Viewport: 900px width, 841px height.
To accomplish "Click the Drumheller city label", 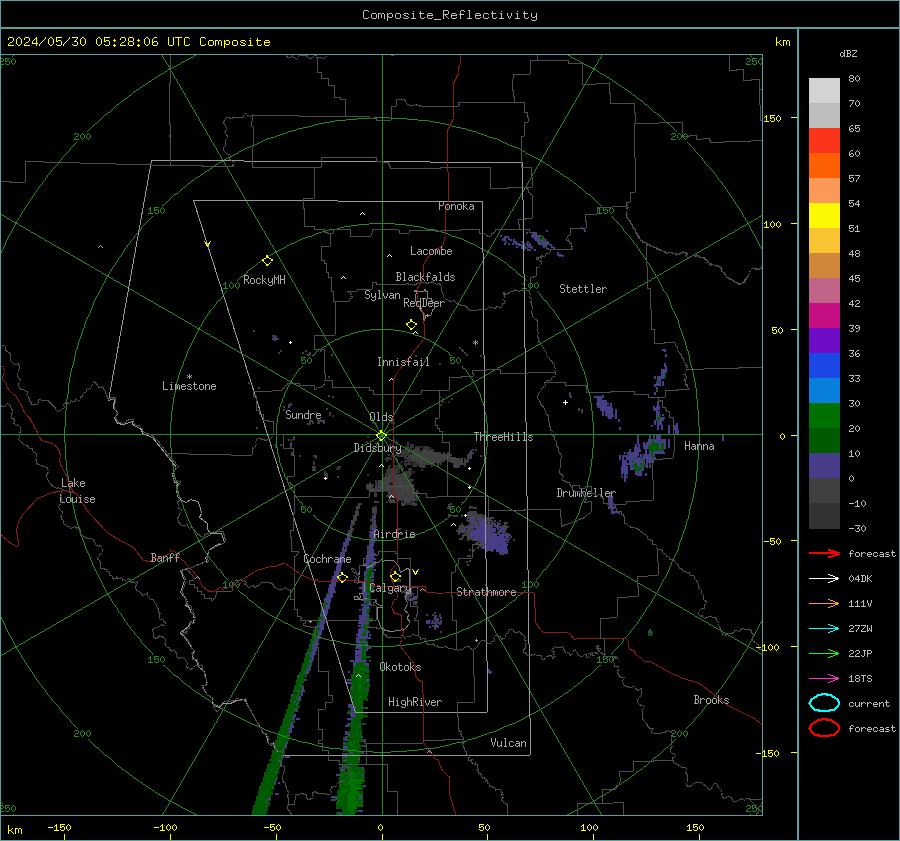I will [586, 493].
